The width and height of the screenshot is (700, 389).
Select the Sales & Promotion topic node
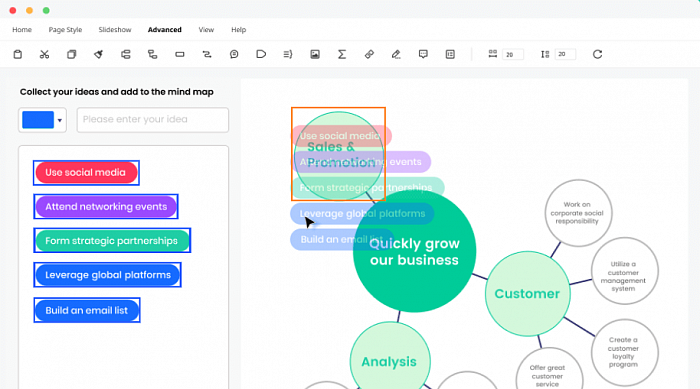[x=339, y=156]
